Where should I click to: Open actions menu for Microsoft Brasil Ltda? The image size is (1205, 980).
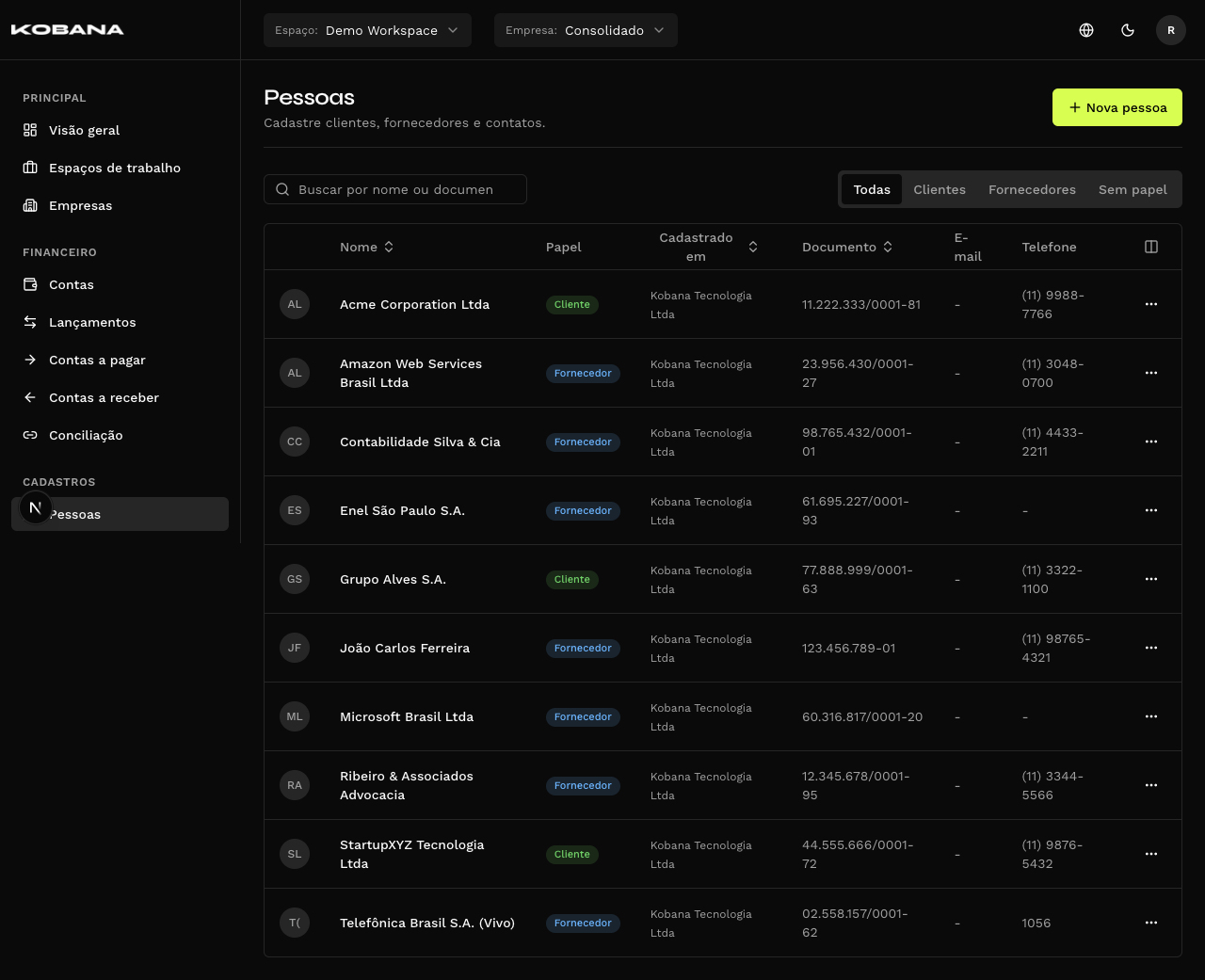[x=1151, y=716]
